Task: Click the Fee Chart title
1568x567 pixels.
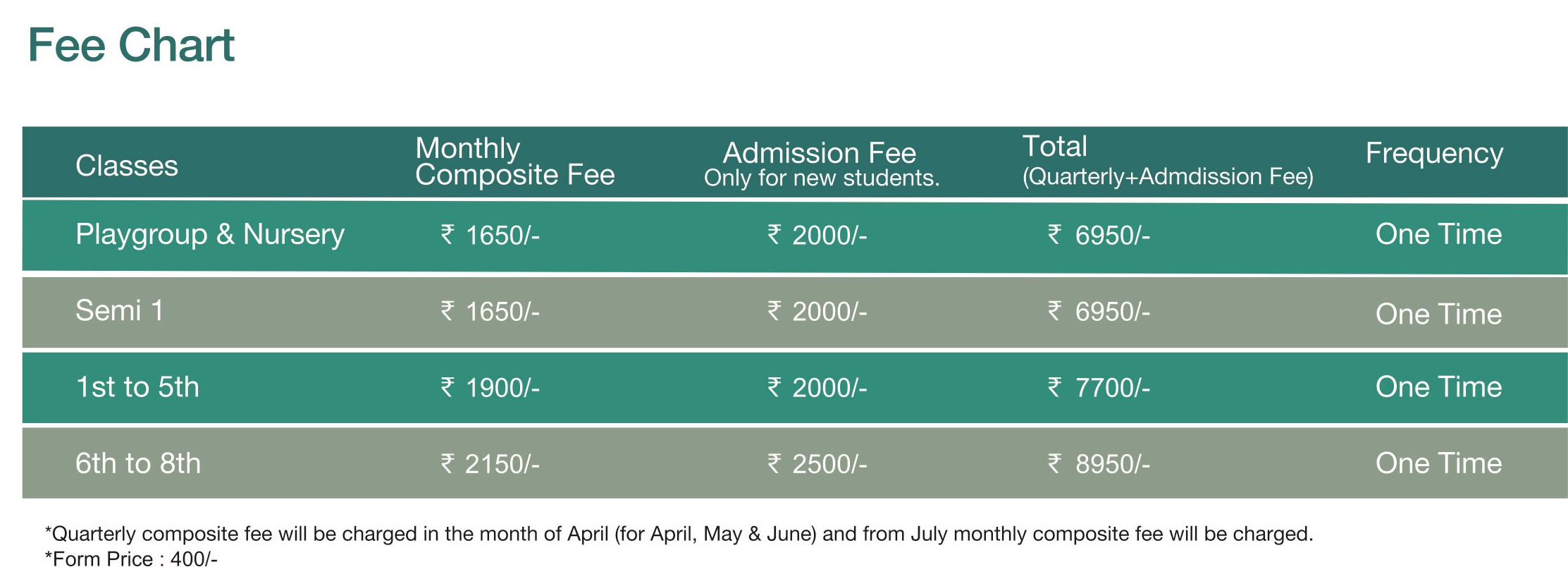Action: [x=131, y=45]
